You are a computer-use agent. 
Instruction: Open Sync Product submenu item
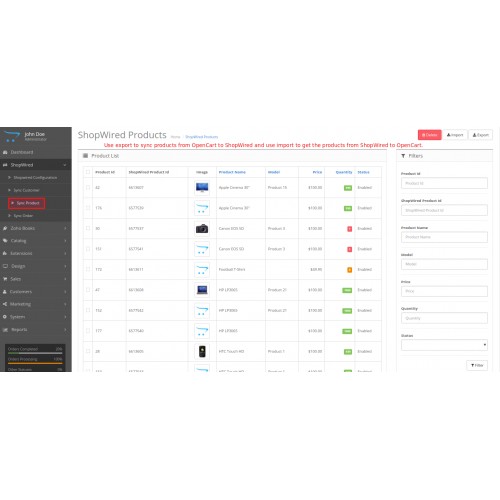pos(28,203)
